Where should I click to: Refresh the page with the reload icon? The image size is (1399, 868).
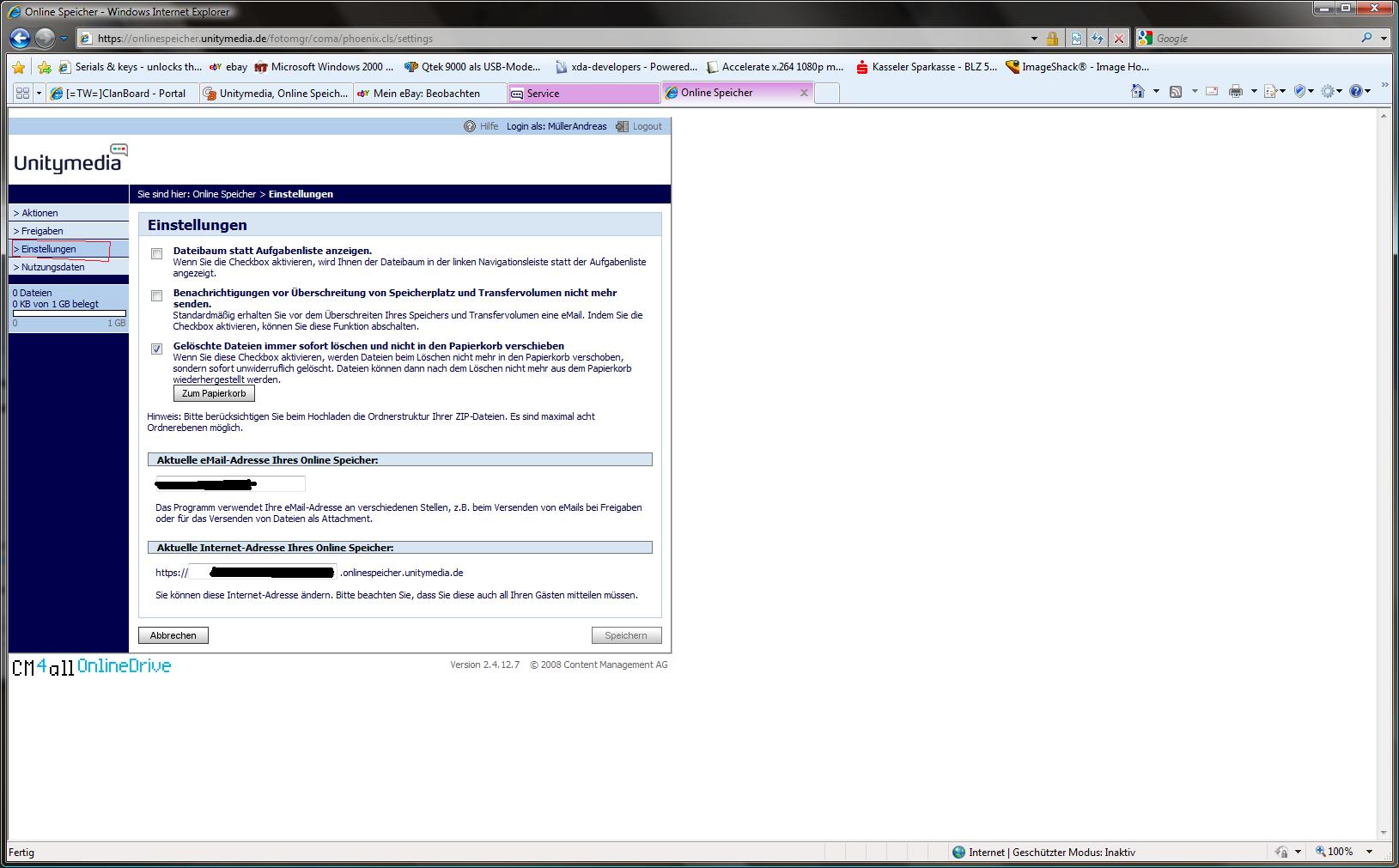pos(1097,39)
